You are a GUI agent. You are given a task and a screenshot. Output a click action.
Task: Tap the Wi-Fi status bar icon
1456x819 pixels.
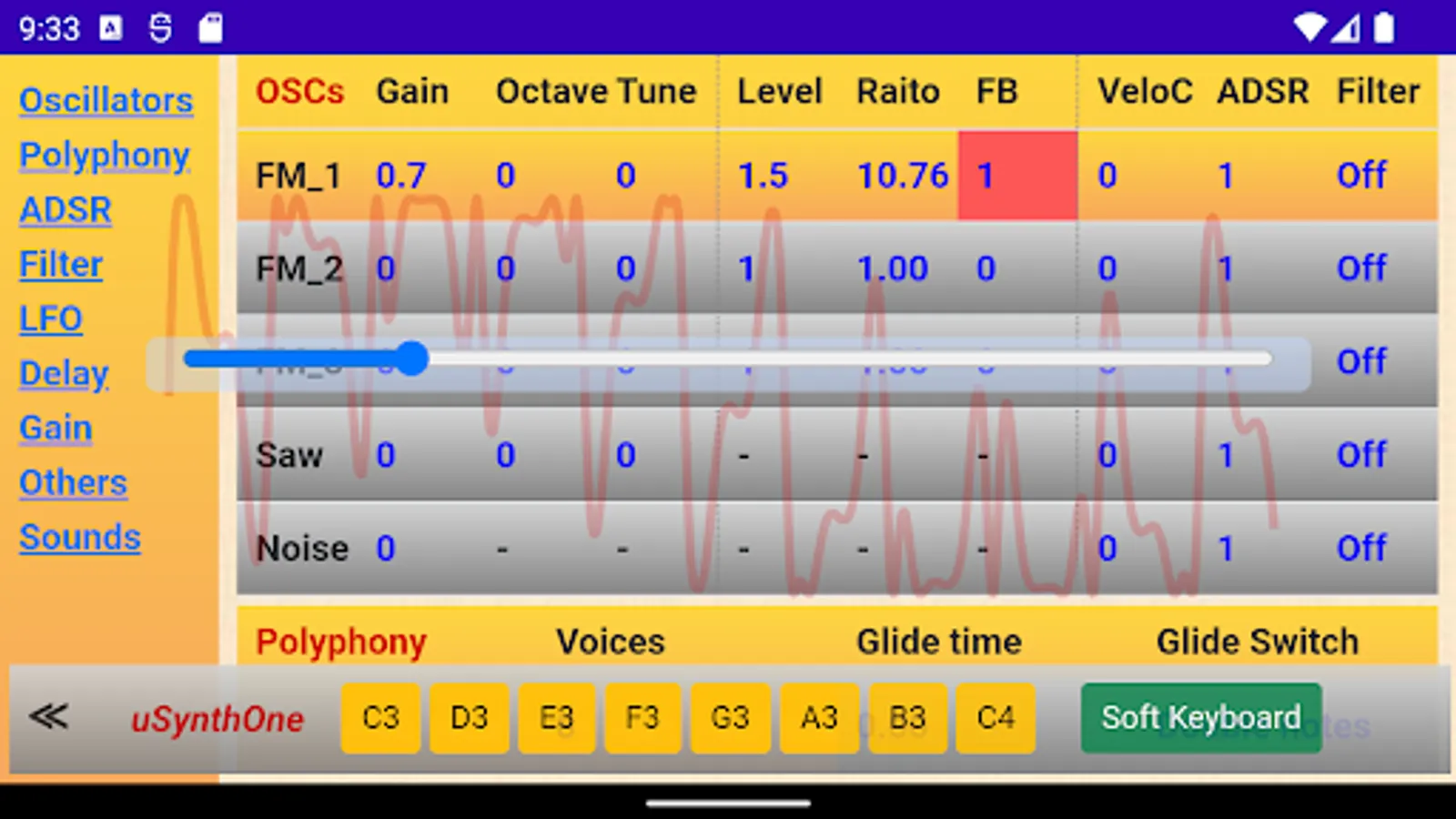pos(1310,27)
